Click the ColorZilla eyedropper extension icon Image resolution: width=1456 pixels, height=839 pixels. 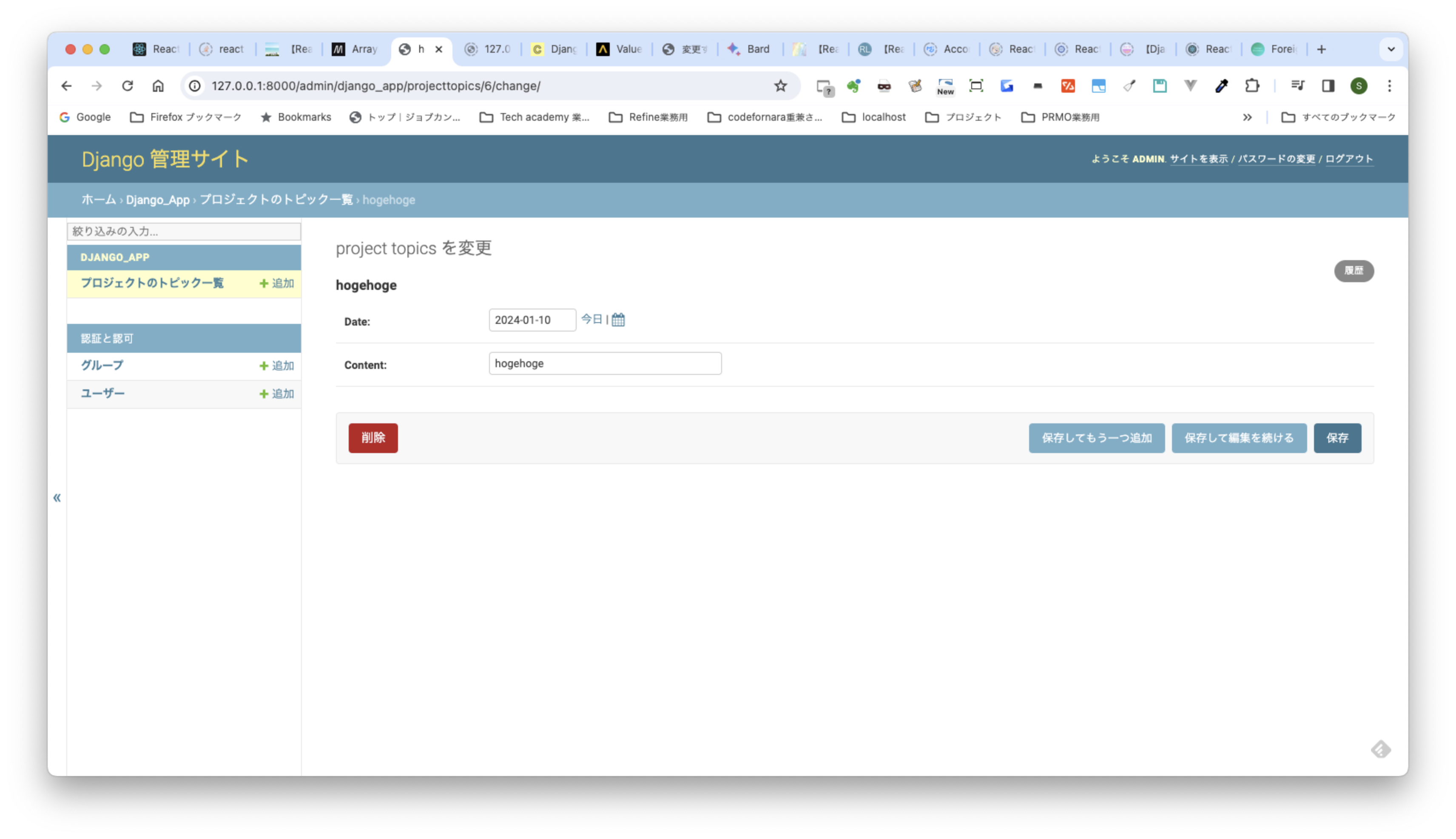click(x=1221, y=86)
